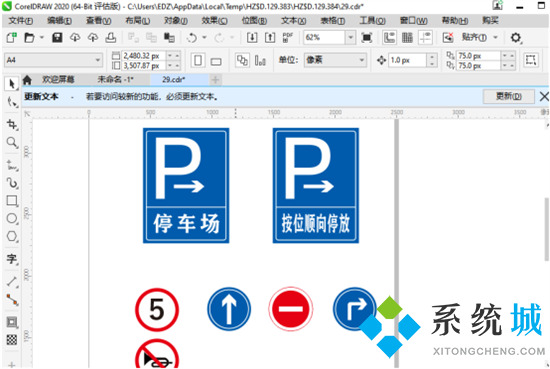550x369 pixels.
Task: Click the 贴齐 snap button
Action: point(474,37)
